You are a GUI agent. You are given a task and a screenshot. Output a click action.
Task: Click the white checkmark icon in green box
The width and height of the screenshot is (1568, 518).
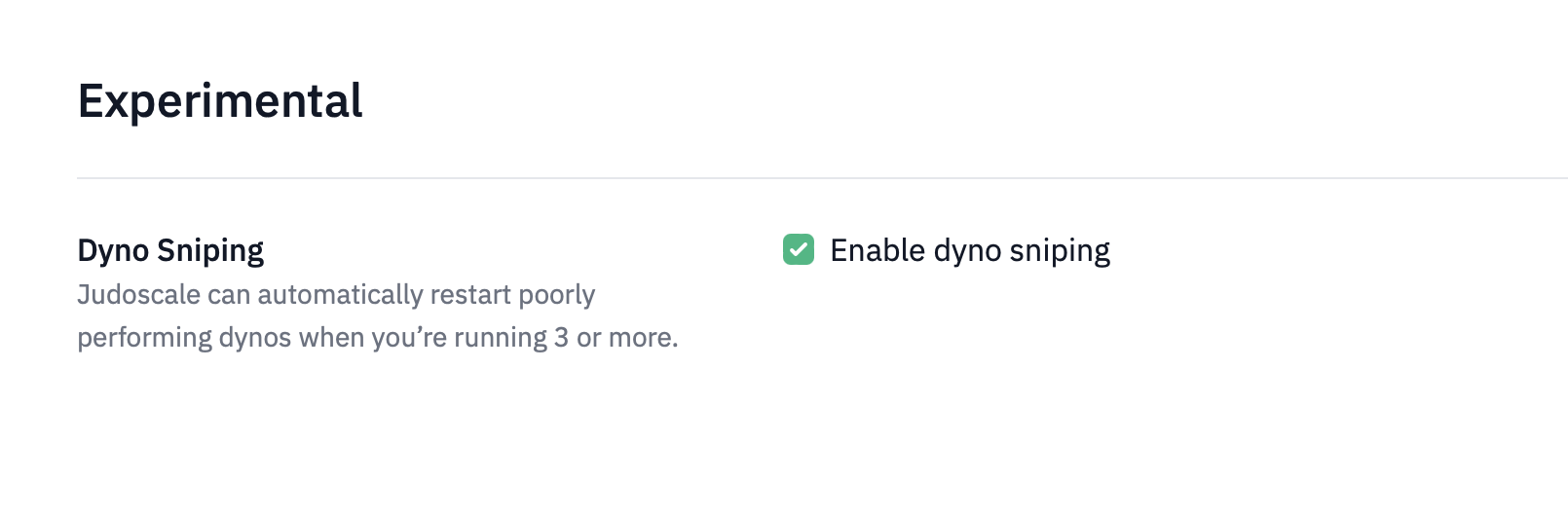(x=799, y=250)
